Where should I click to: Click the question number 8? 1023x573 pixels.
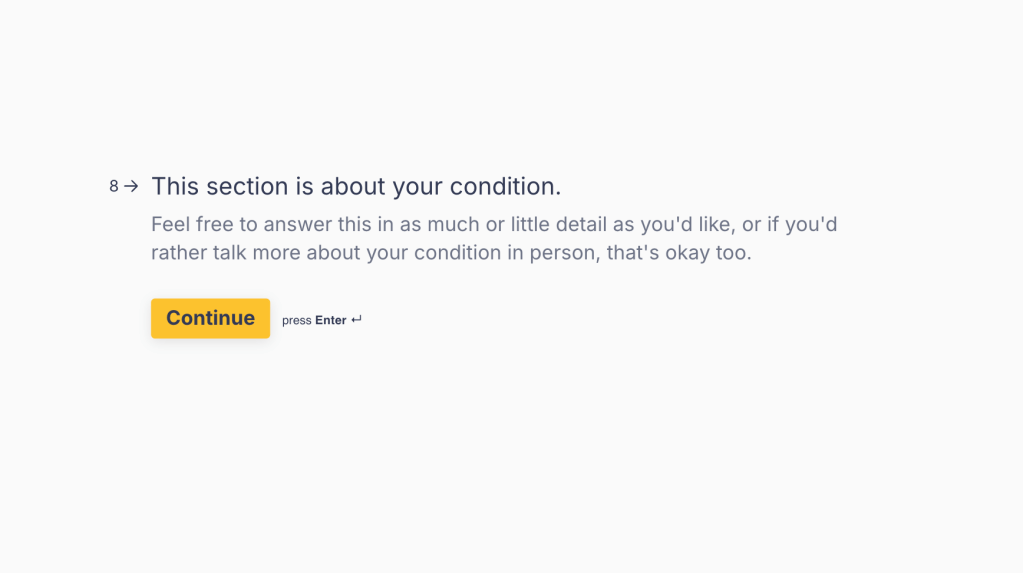pos(114,186)
